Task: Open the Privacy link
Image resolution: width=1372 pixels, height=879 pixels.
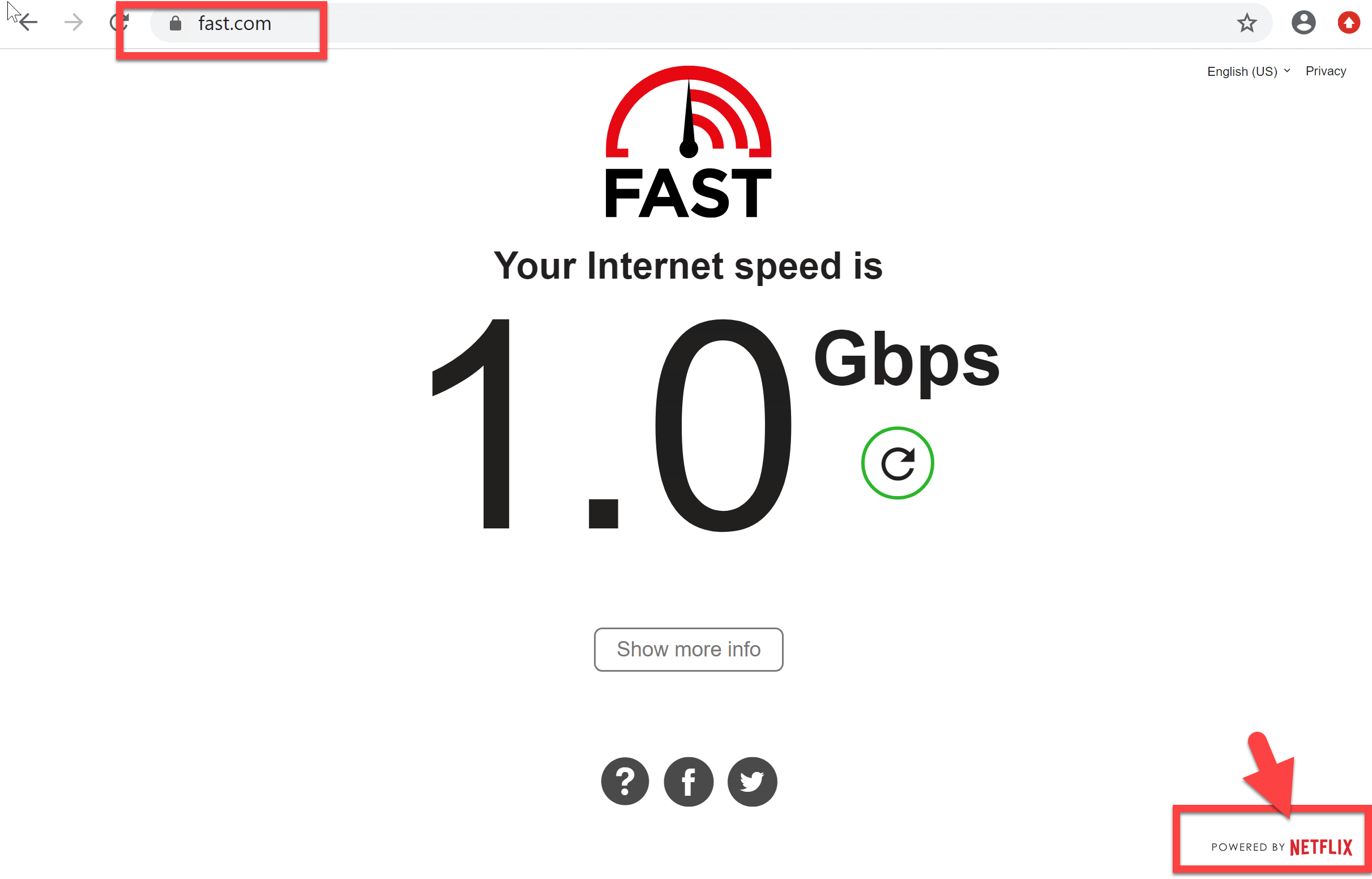Action: (1326, 71)
